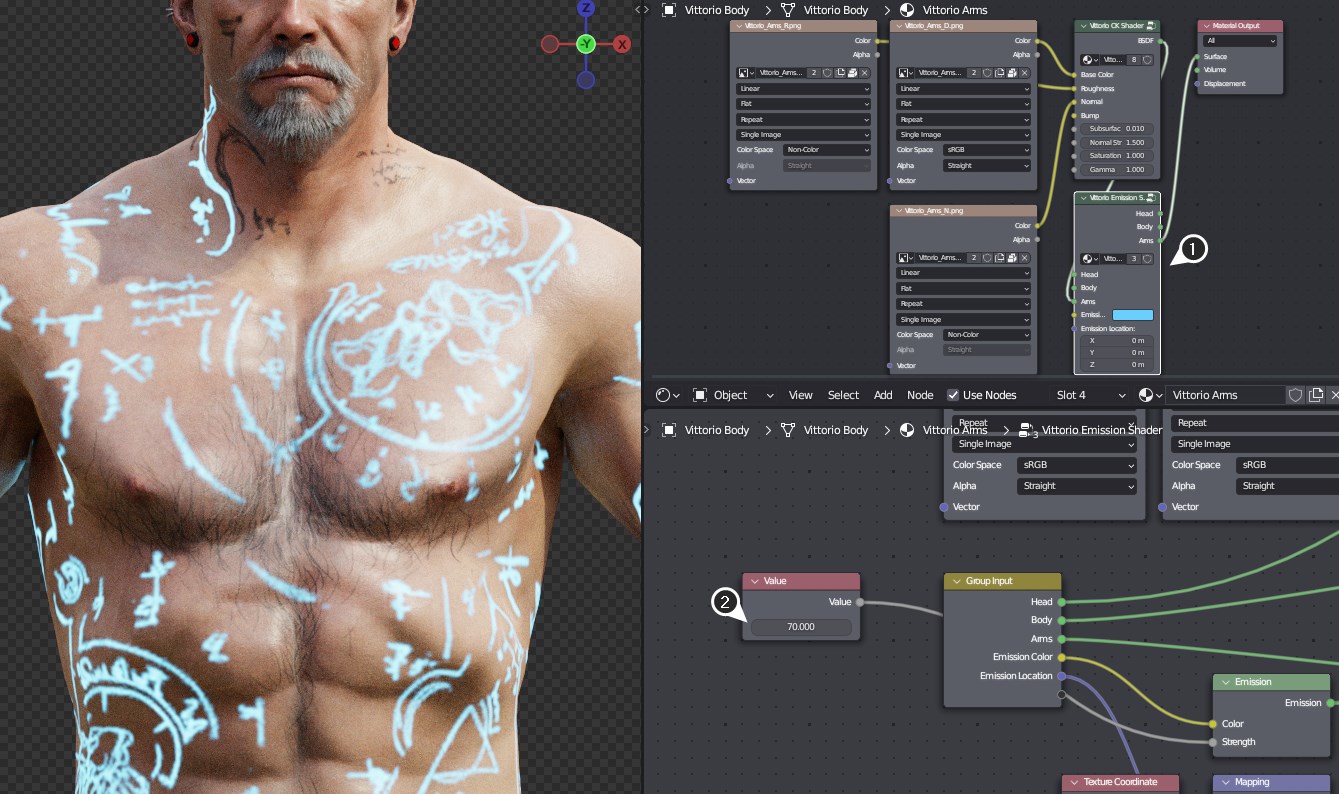Click Vittorio Arms breadcrumb in lower editor

tap(955, 431)
